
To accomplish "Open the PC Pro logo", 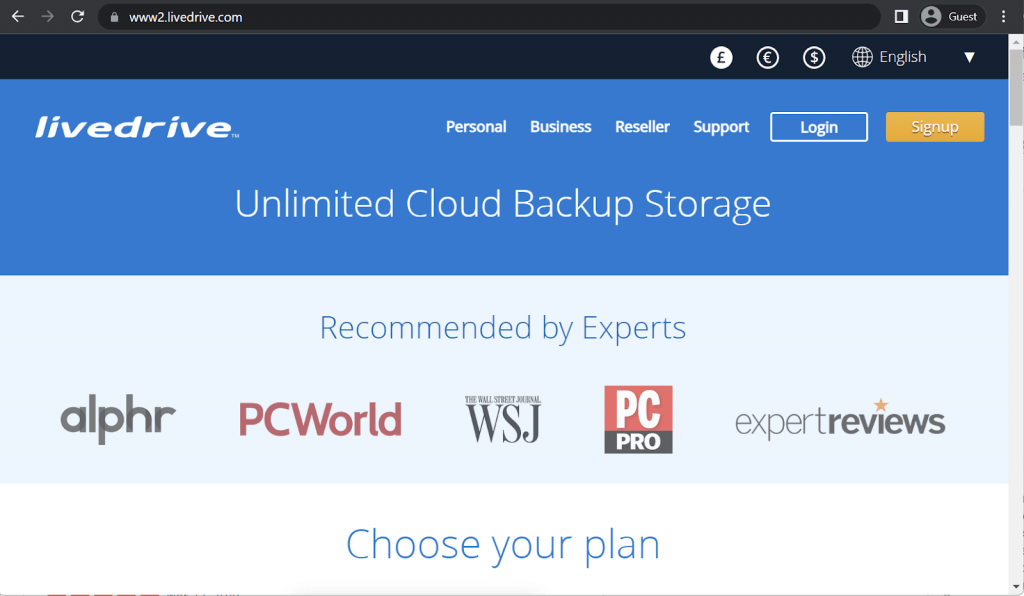I will tap(637, 418).
